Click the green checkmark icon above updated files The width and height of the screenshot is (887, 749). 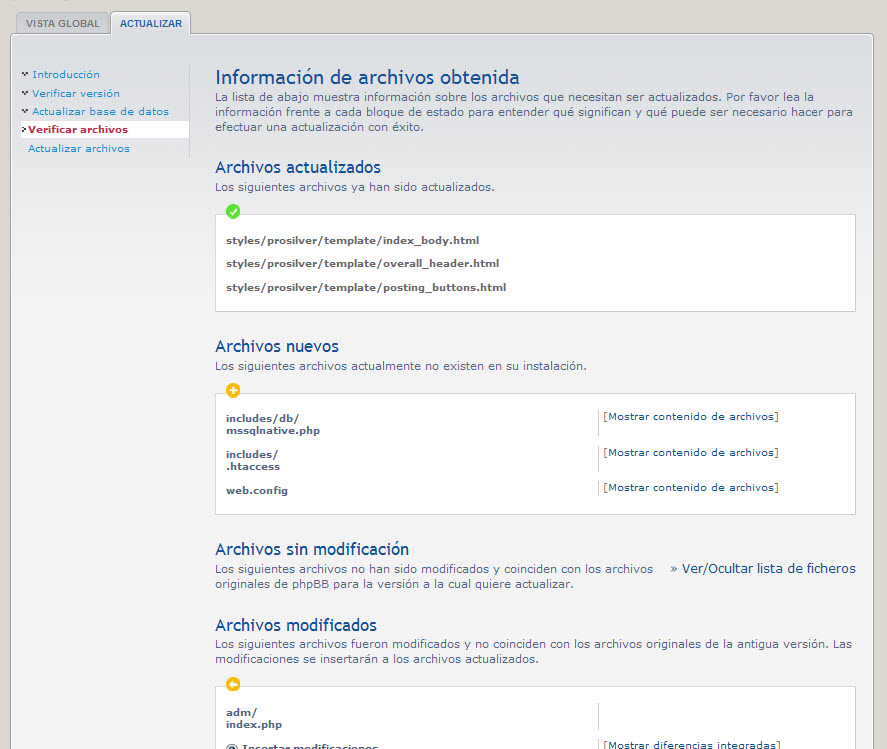pyautogui.click(x=233, y=211)
